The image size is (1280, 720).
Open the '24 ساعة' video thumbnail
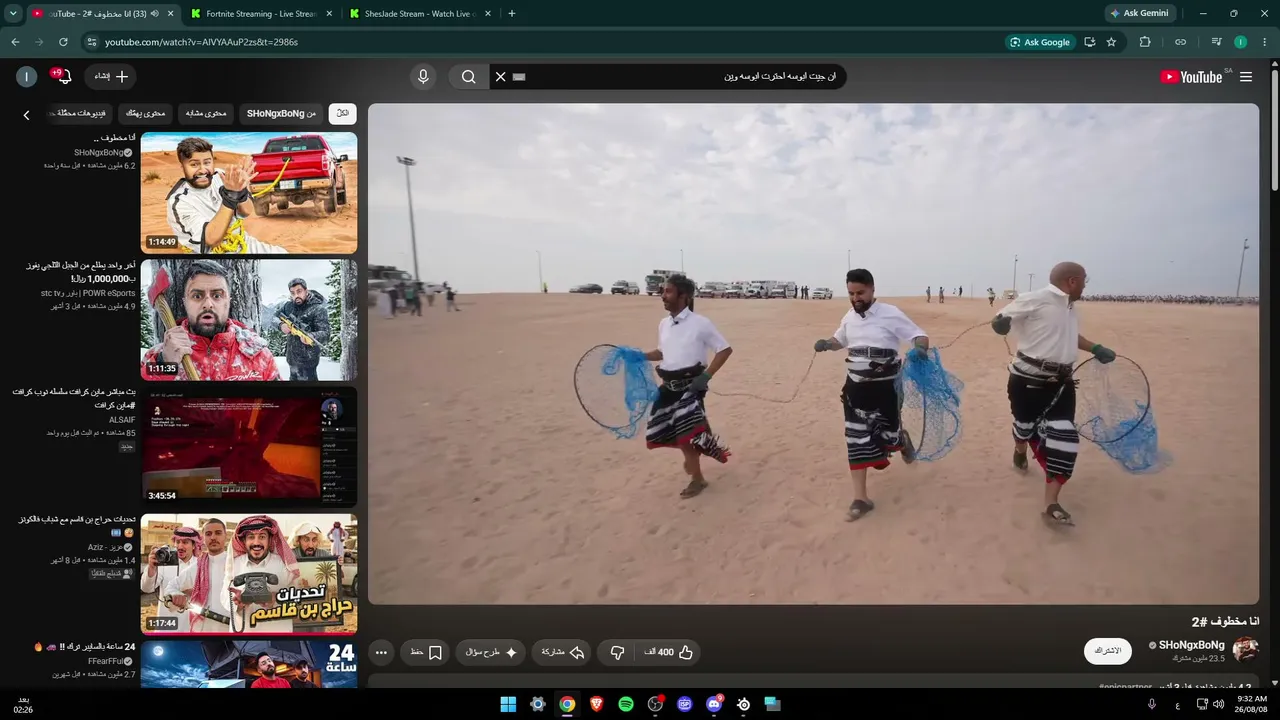249,664
